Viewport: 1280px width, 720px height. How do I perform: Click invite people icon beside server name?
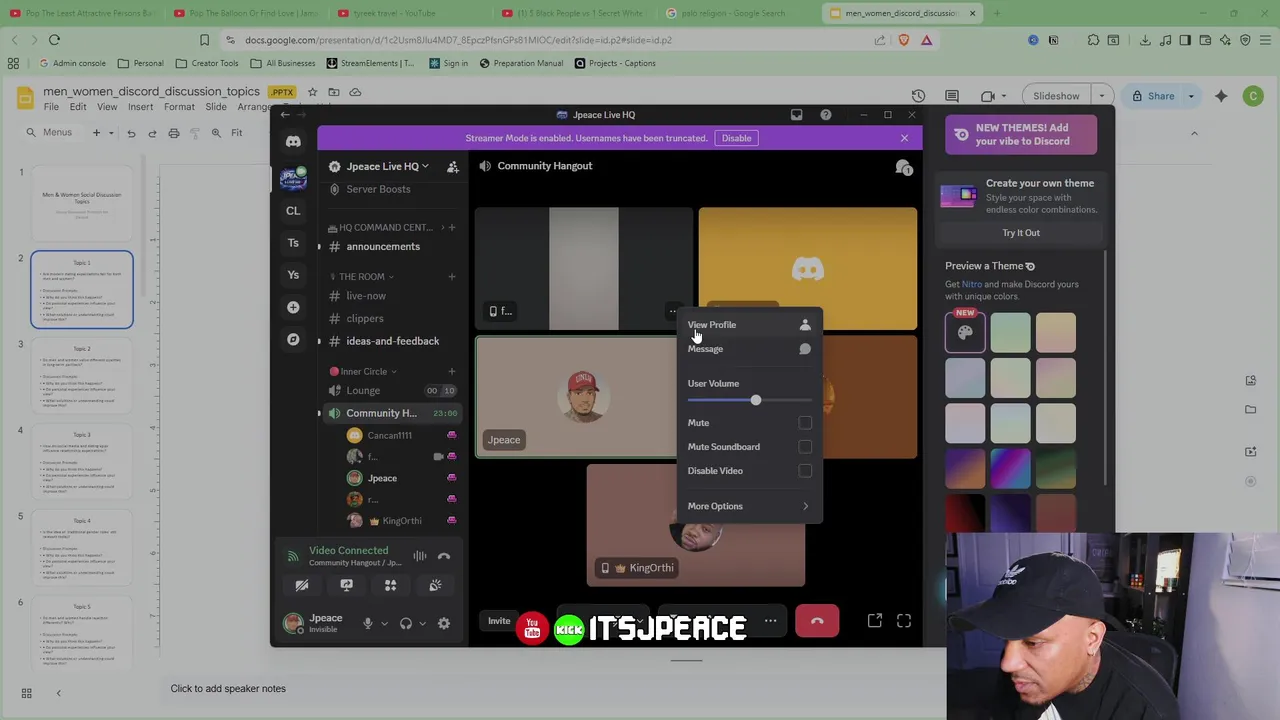point(452,166)
